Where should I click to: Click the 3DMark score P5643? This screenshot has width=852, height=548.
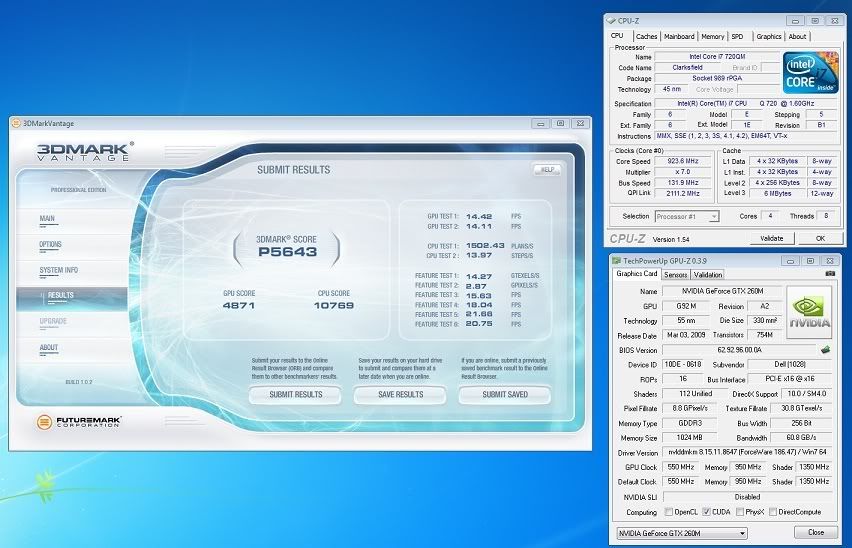click(287, 251)
